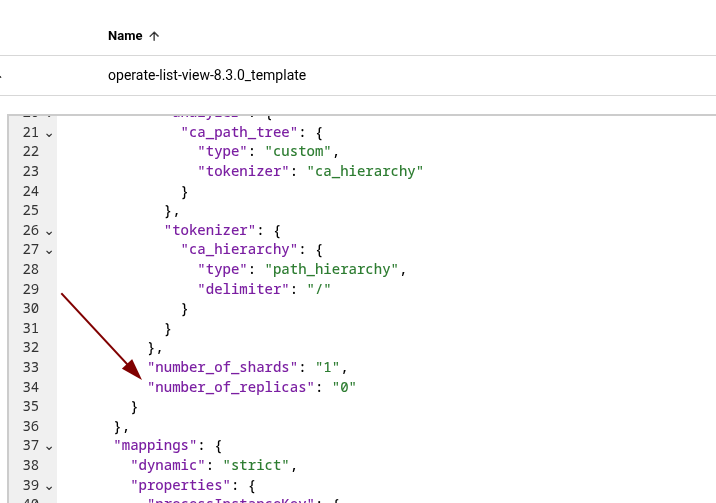
Task: Click the "mappings" key on line 37
Action: (x=155, y=445)
